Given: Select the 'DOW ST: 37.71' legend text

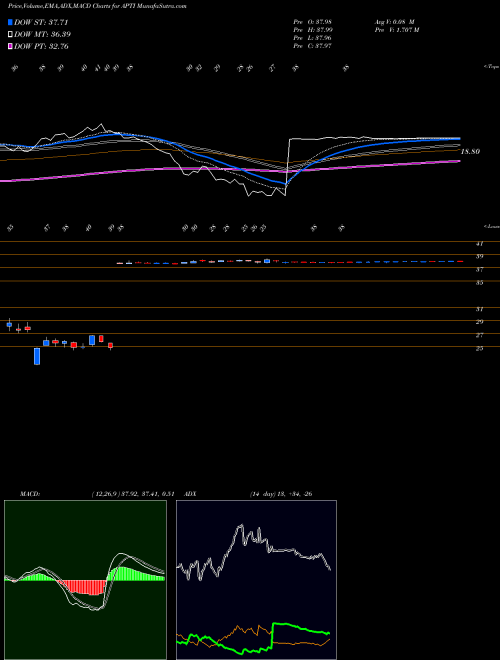Looking at the screenshot, I should [x=41, y=23].
